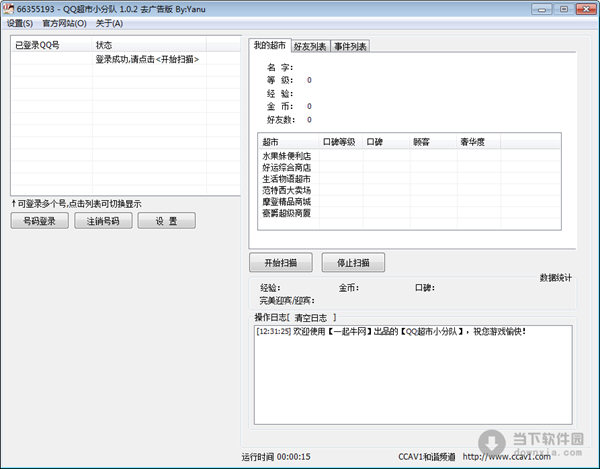Switch to the 好友列表 tab
The image size is (600, 469).
click(x=310, y=47)
